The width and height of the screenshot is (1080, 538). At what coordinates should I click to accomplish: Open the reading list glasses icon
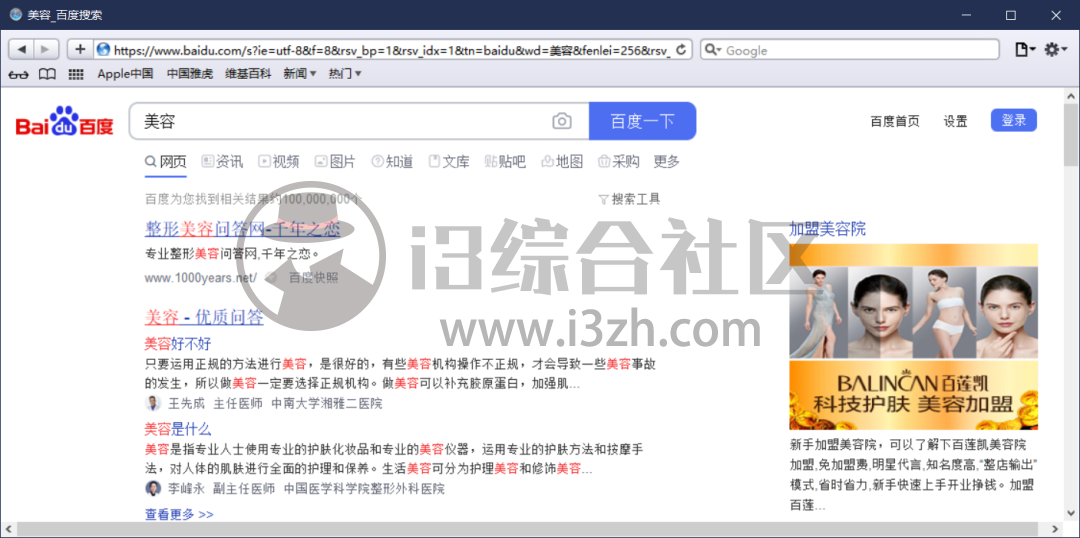click(x=18, y=74)
